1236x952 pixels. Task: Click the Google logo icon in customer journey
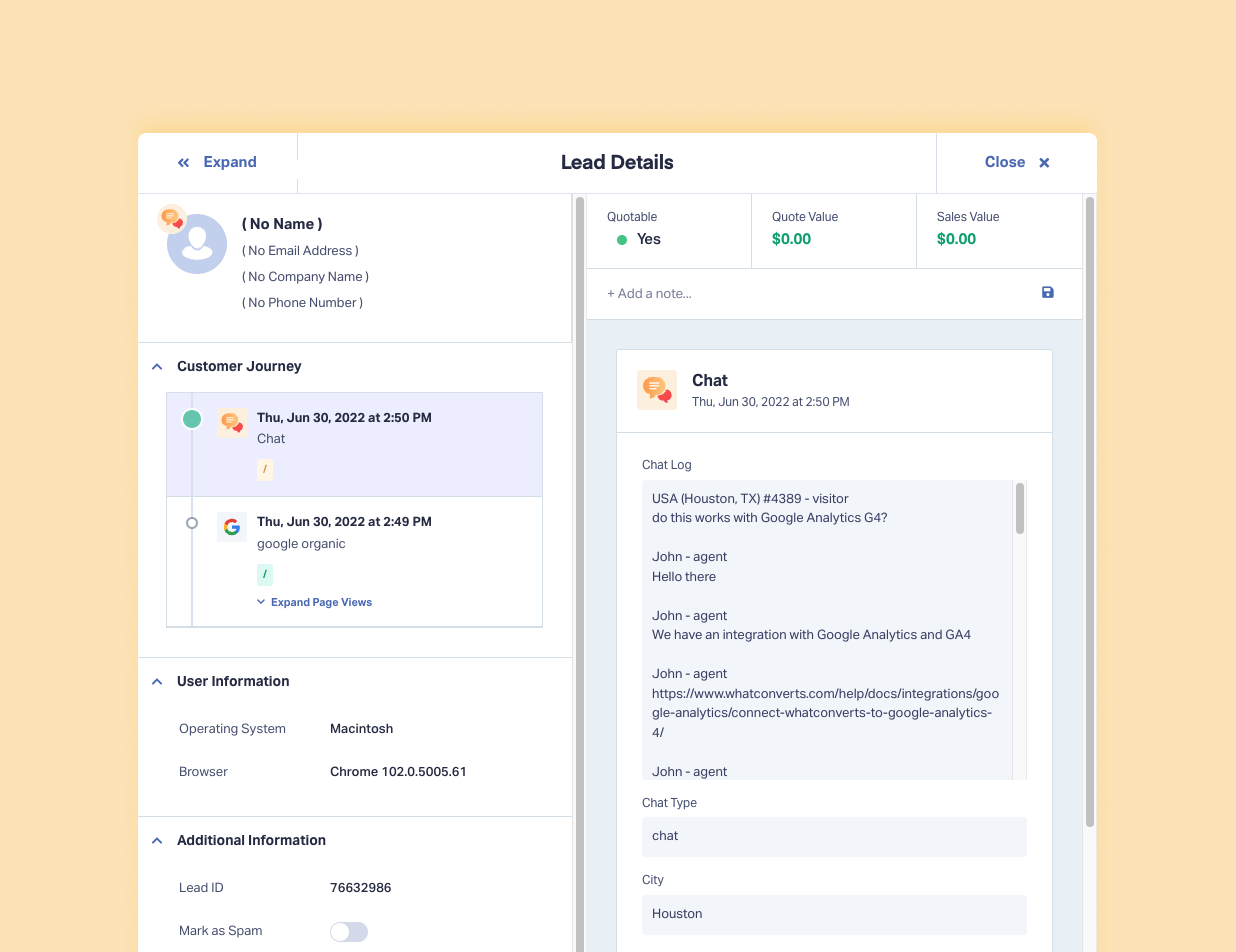(232, 527)
